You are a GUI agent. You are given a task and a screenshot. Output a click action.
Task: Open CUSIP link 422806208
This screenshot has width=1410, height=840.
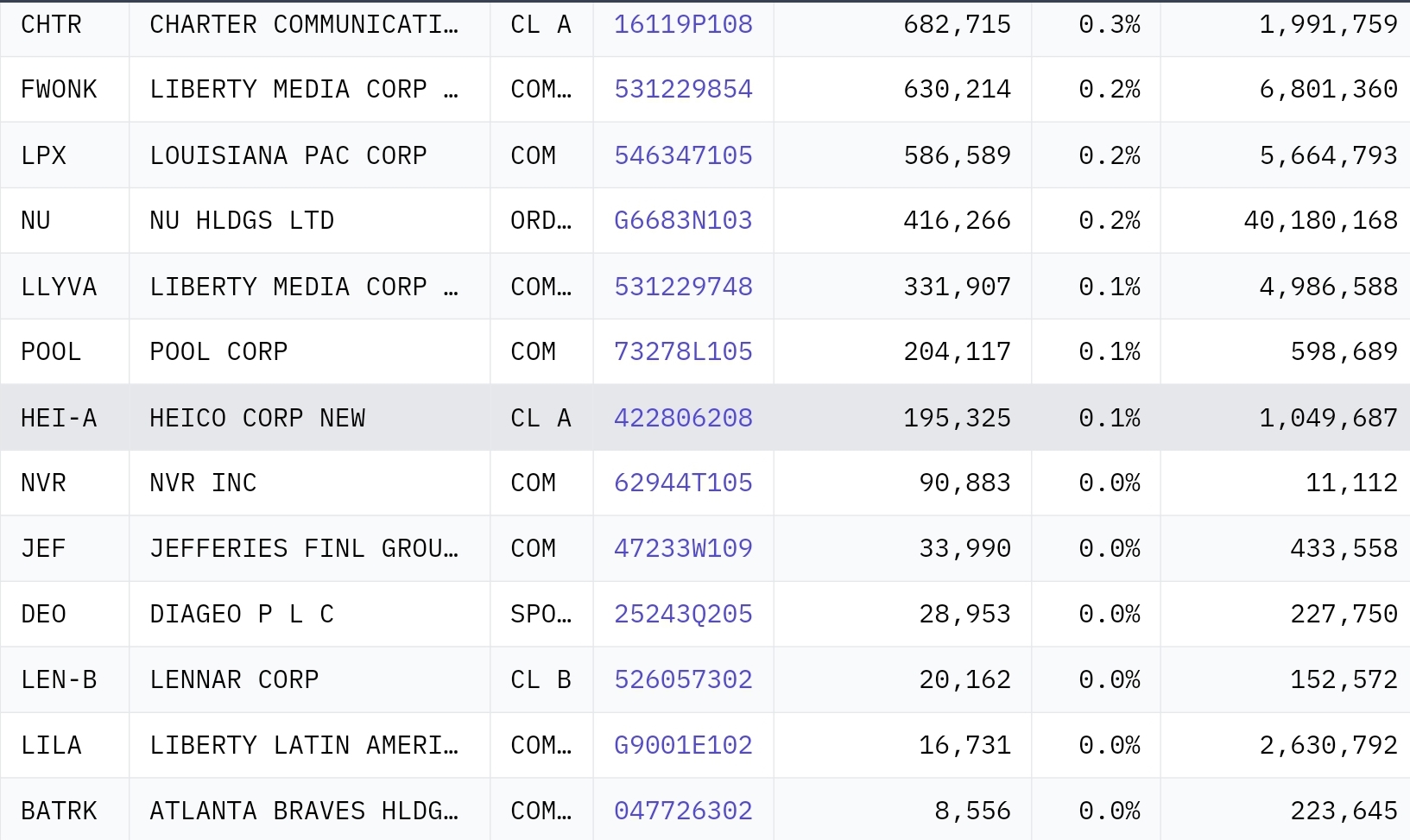683,418
